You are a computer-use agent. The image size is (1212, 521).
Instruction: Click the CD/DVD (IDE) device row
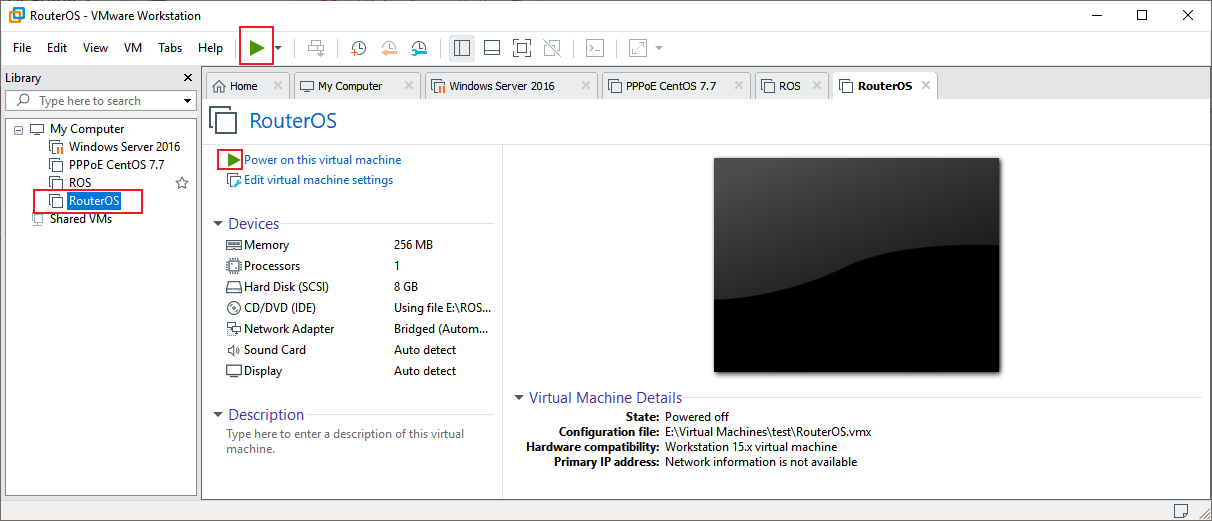[358, 308]
